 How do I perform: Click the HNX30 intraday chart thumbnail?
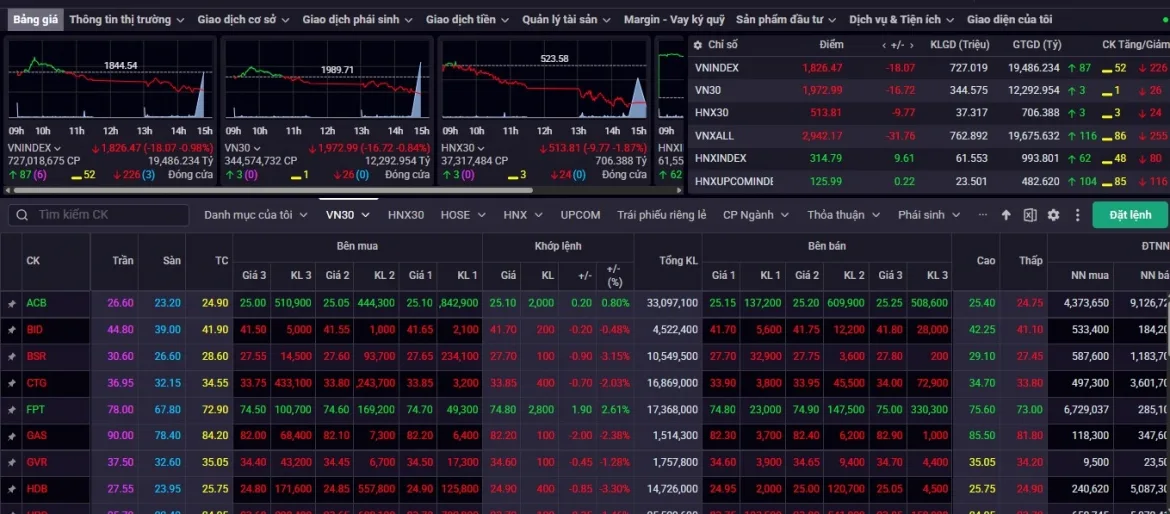[544, 82]
